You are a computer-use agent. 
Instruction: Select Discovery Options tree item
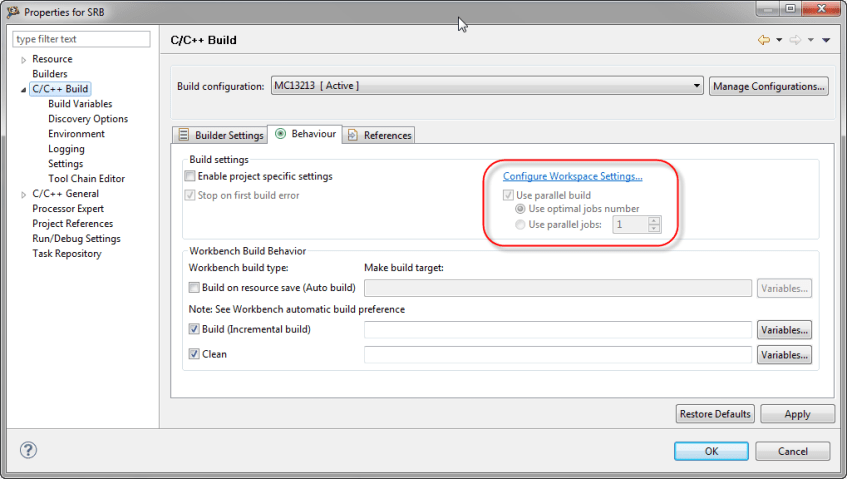[x=88, y=119]
